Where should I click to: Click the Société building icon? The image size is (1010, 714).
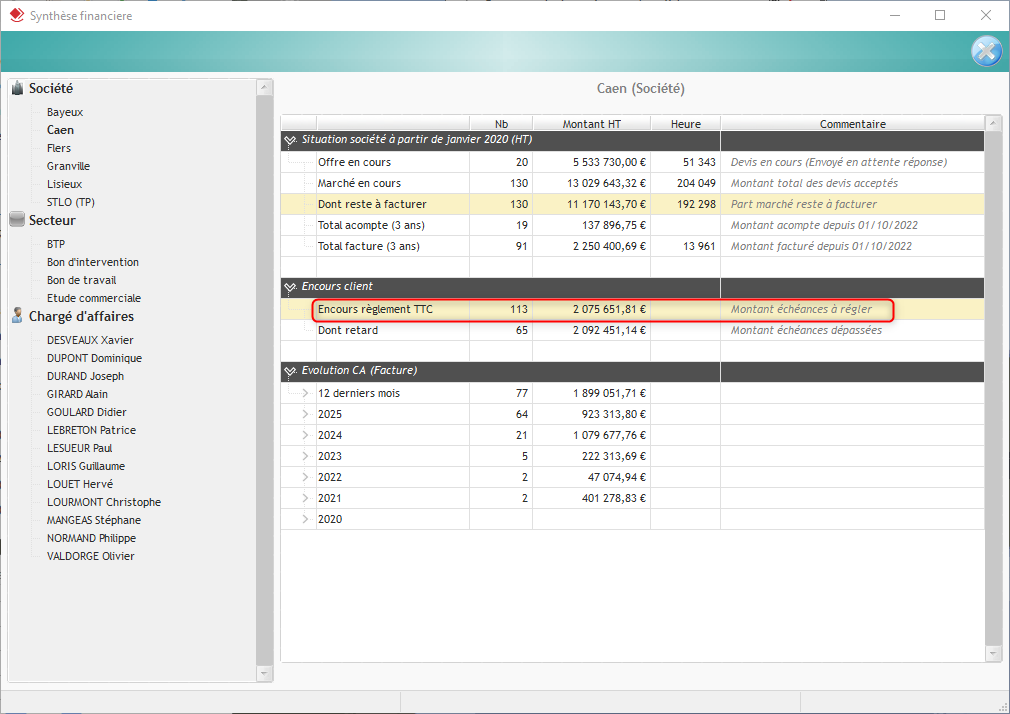tap(17, 89)
